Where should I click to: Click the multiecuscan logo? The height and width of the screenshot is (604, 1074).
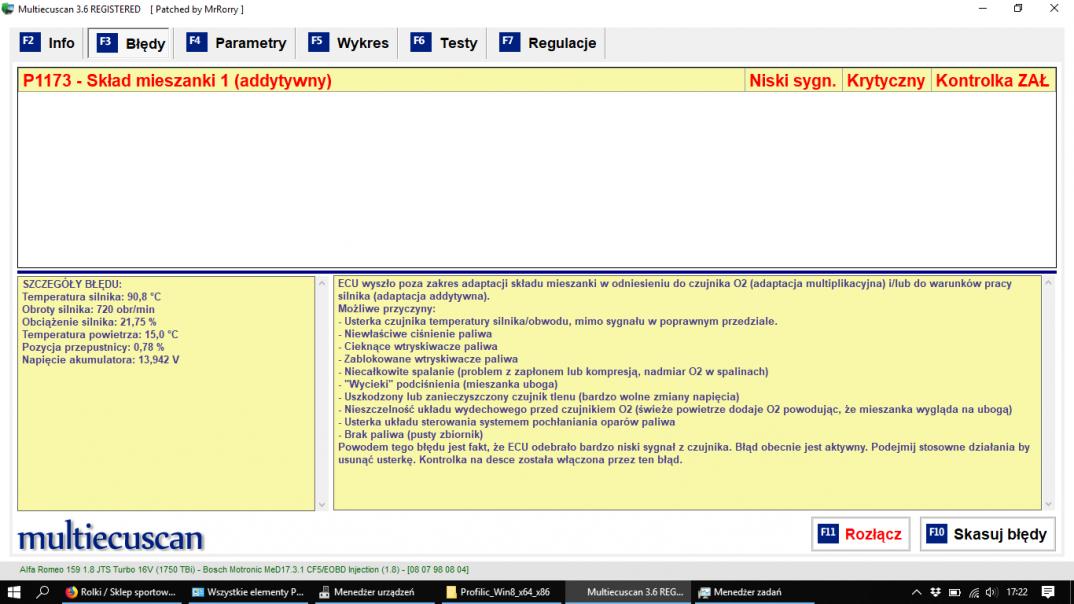[x=111, y=536]
